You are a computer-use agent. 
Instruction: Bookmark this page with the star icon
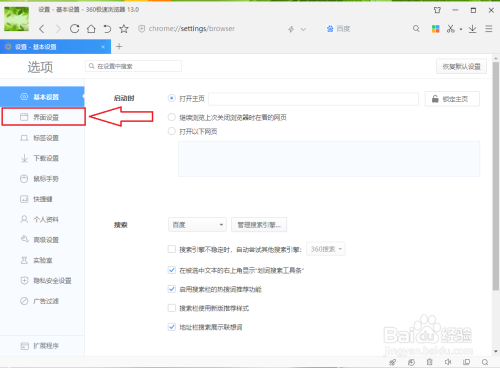tap(124, 29)
